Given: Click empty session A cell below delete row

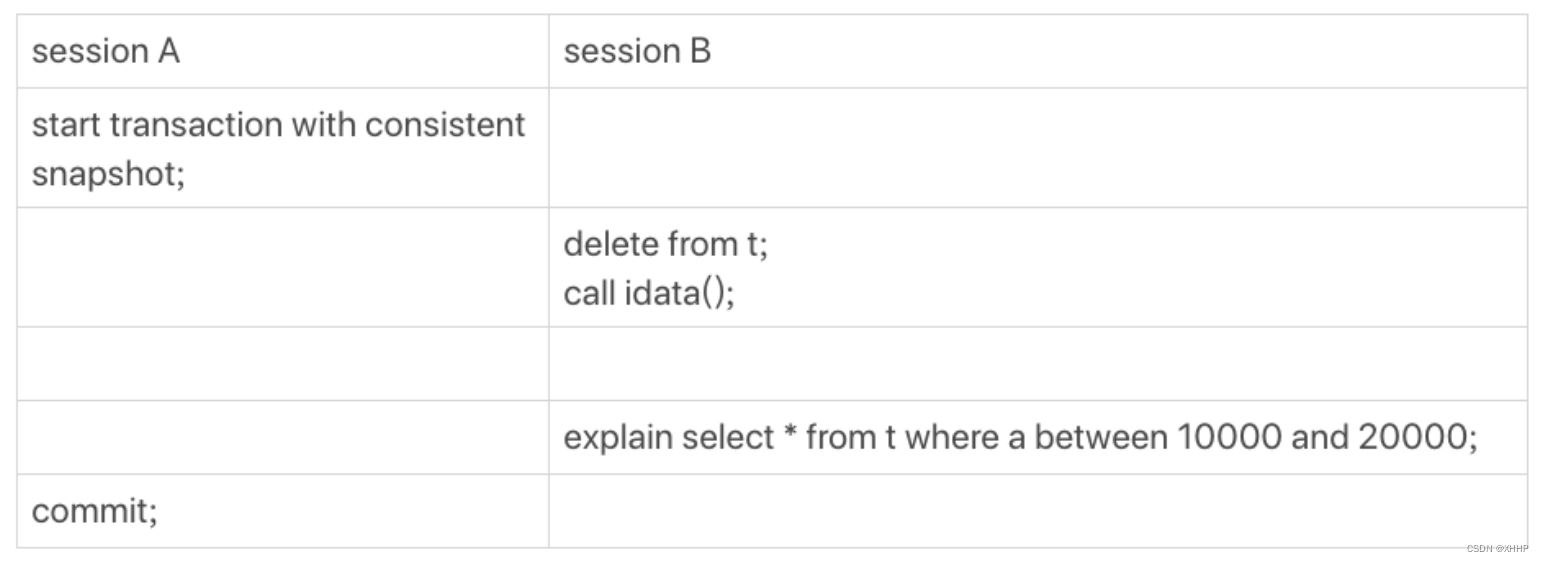Looking at the screenshot, I should point(282,363).
